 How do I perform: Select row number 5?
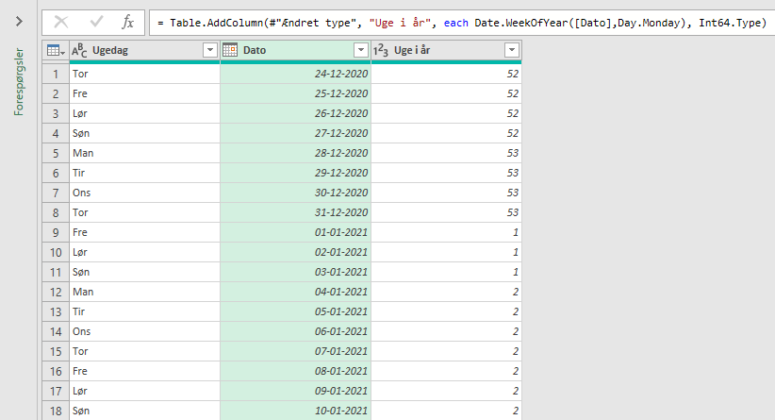(x=55, y=153)
